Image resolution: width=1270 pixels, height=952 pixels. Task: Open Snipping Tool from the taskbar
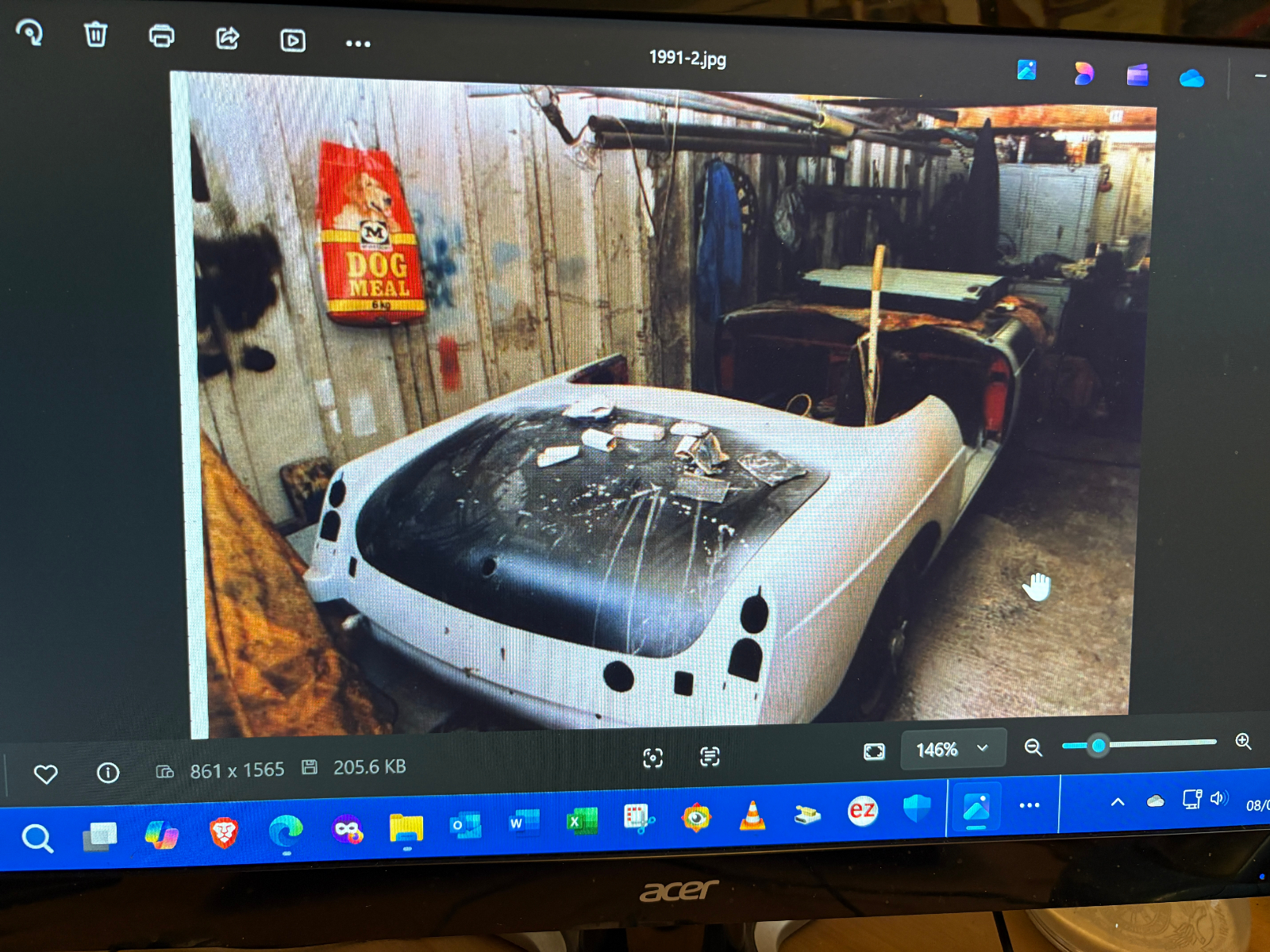coord(639,819)
